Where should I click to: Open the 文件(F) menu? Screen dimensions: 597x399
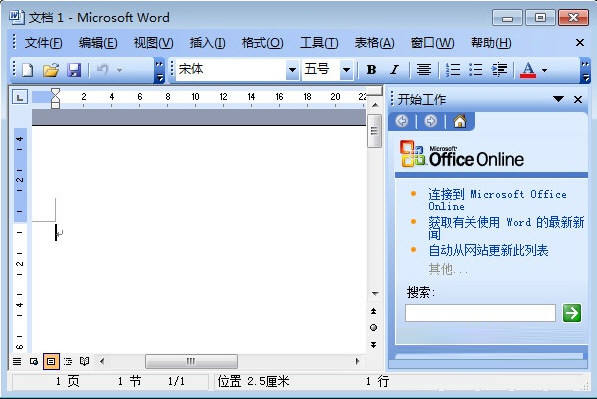pos(43,43)
